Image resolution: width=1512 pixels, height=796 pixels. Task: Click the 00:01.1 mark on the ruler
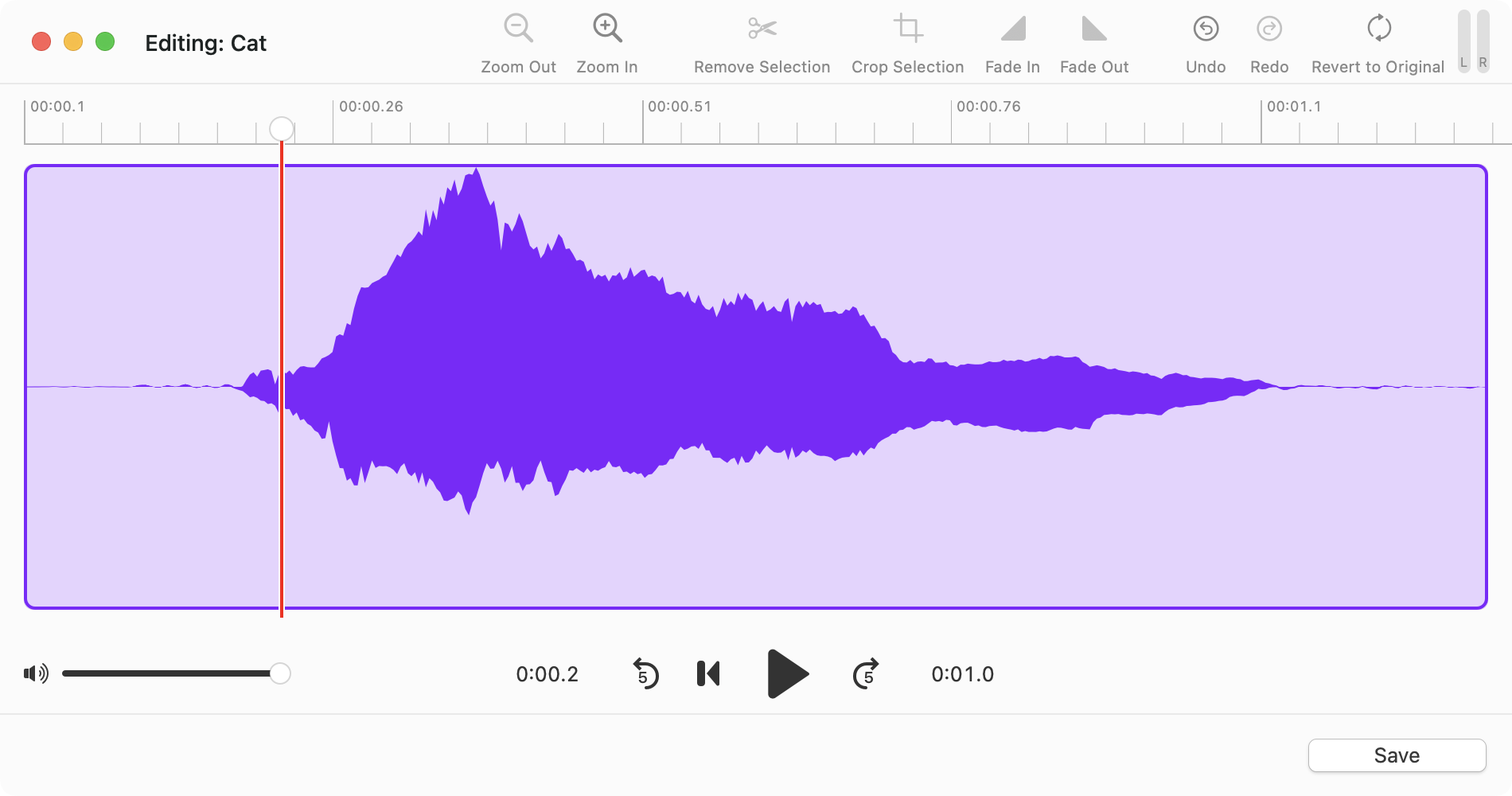1294,107
